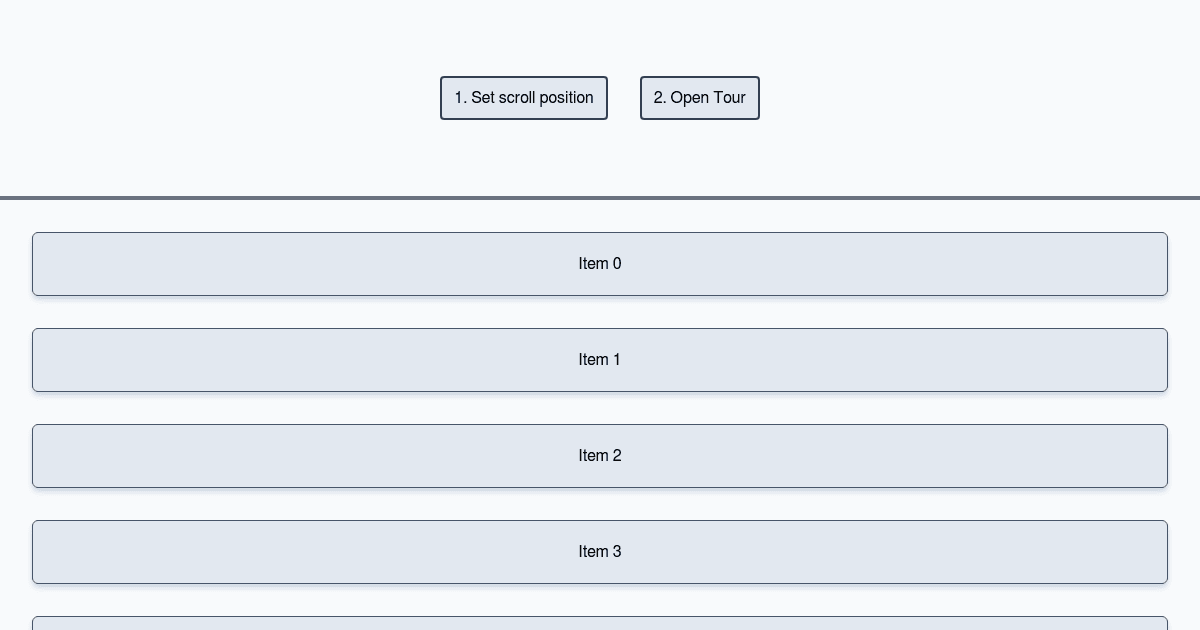Choose the Item 2 card
Viewport: 1200px width, 630px height.
[600, 456]
